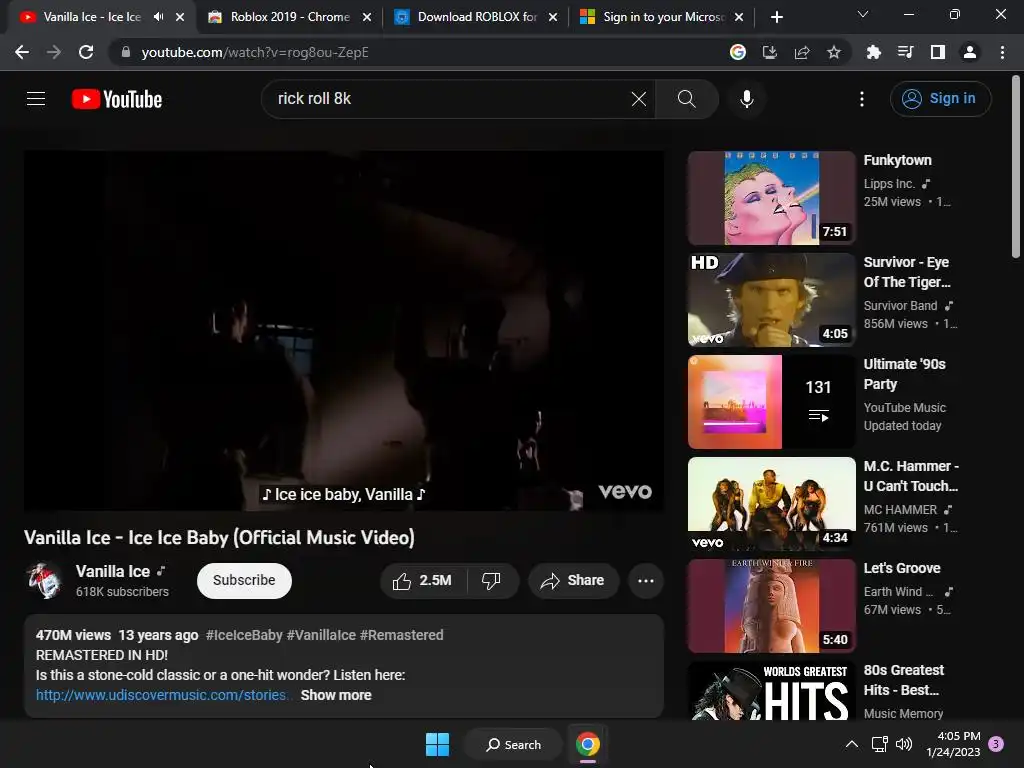
Task: Click the #Remastered hashtag
Action: pos(402,635)
